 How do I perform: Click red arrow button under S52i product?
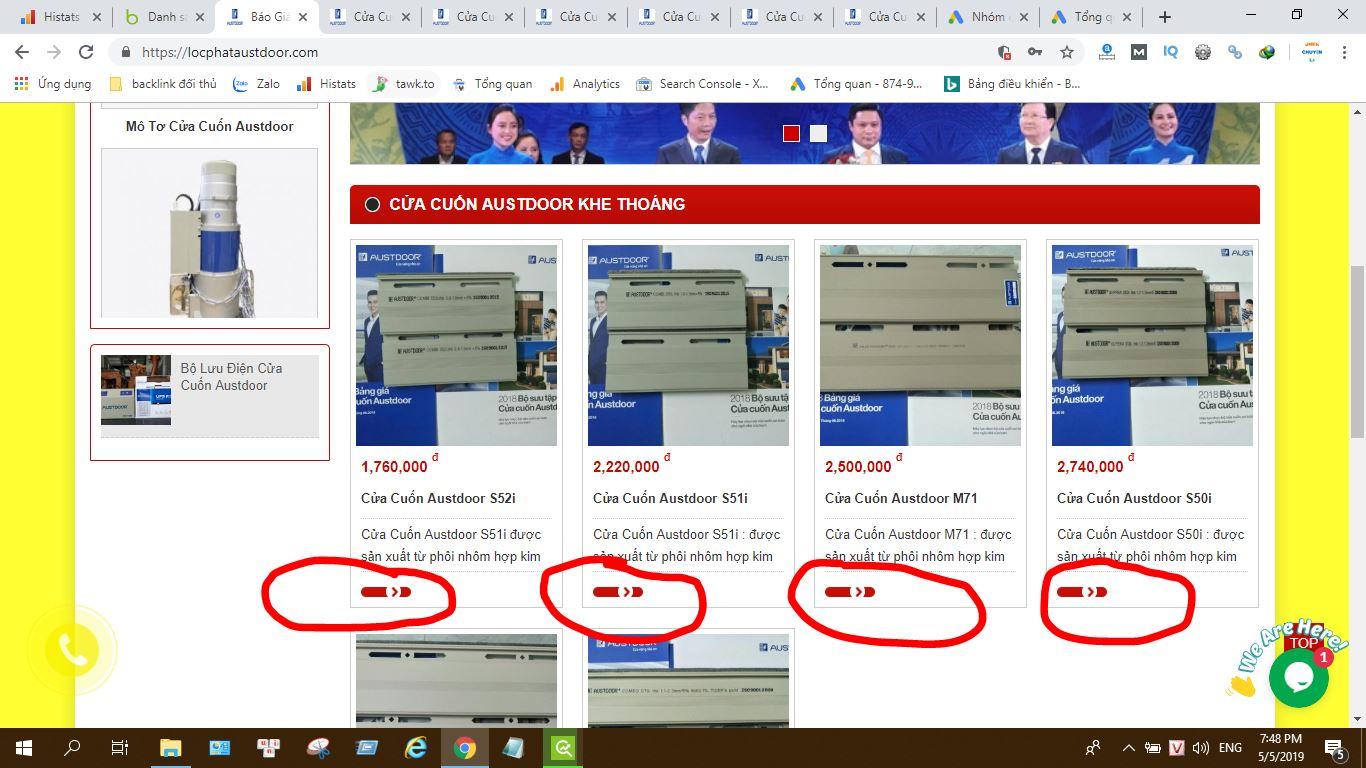click(x=386, y=592)
